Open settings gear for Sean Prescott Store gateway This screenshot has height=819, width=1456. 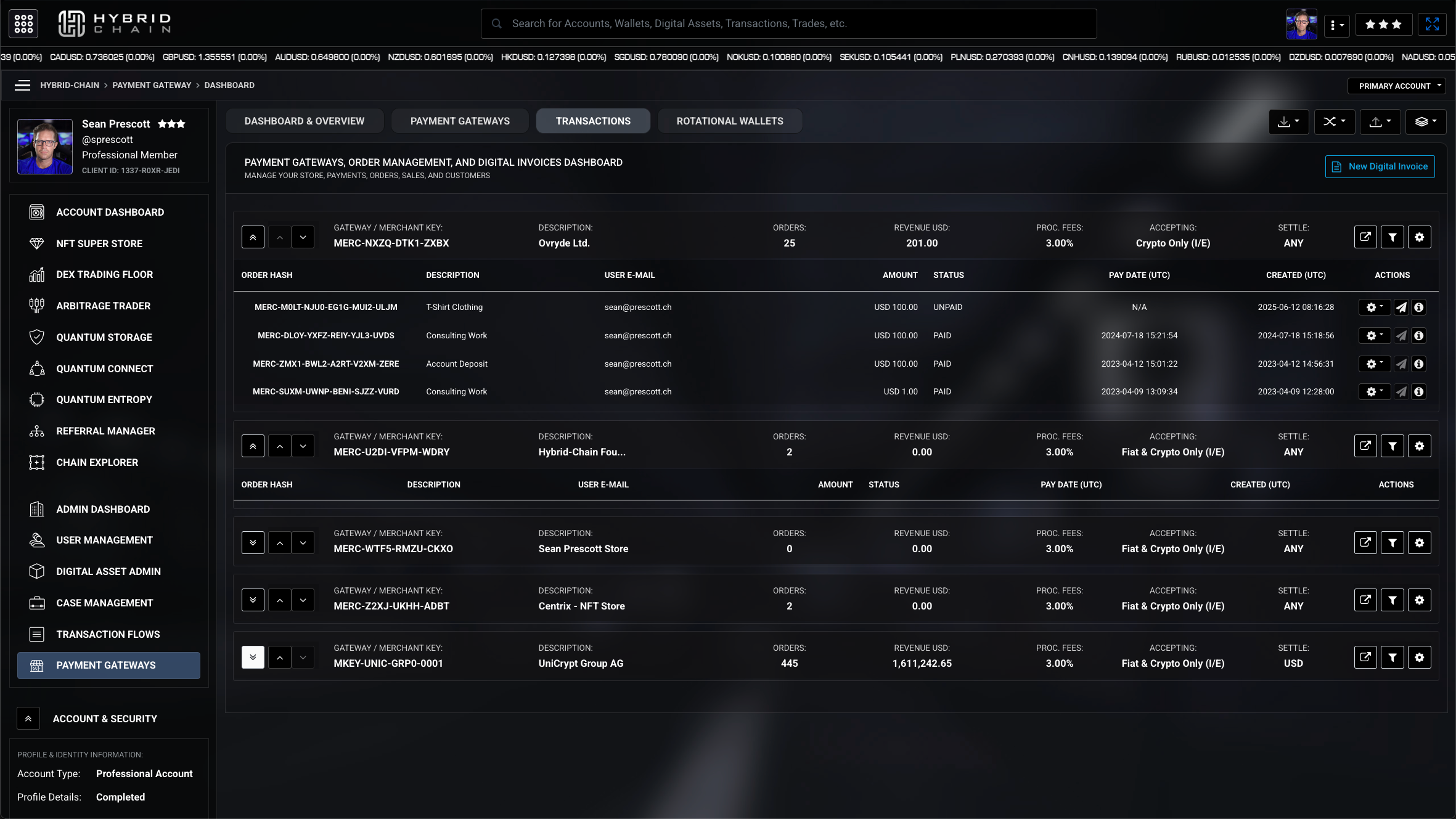(1419, 543)
